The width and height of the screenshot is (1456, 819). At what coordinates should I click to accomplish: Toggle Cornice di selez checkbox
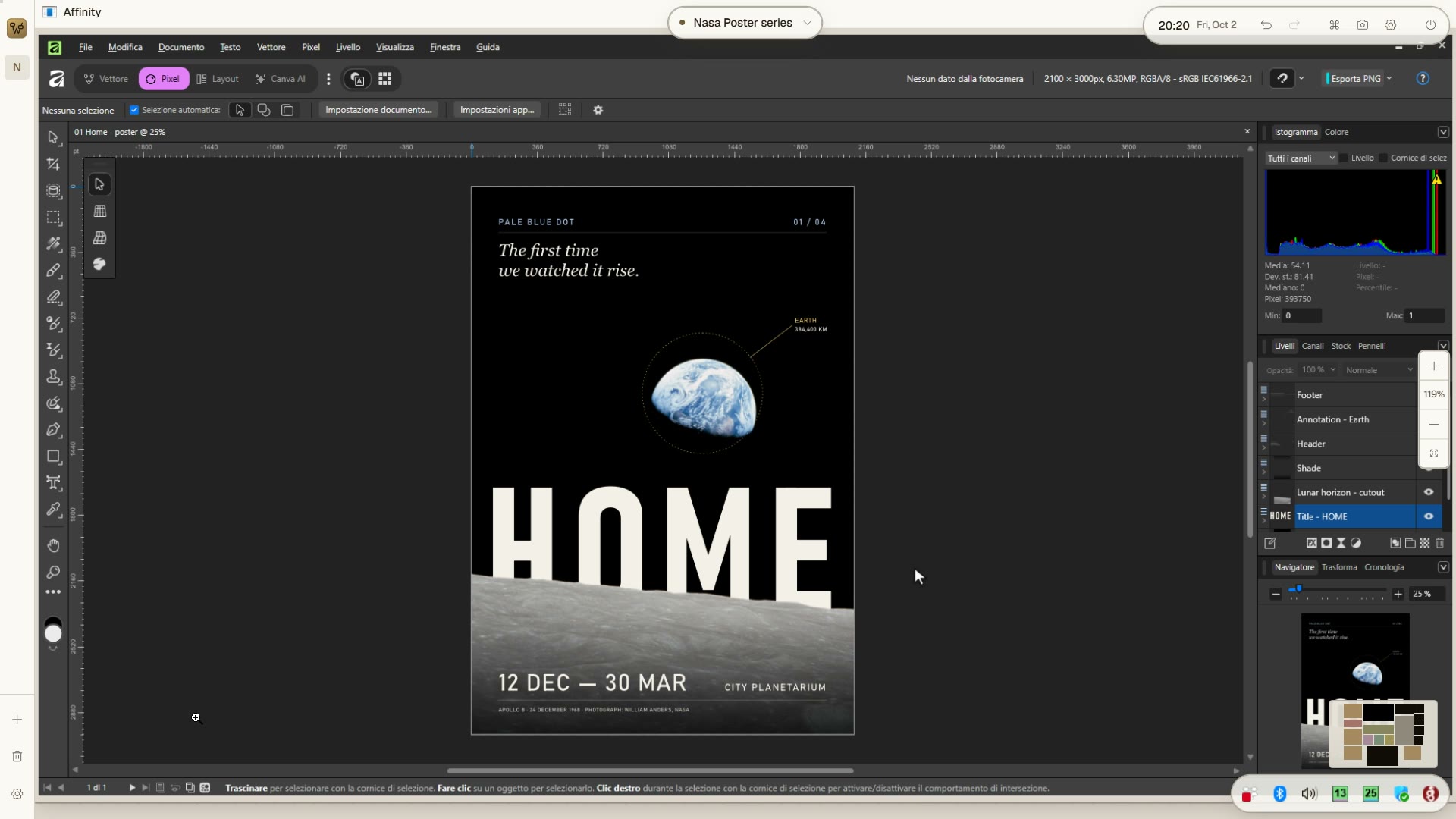coord(1383,158)
